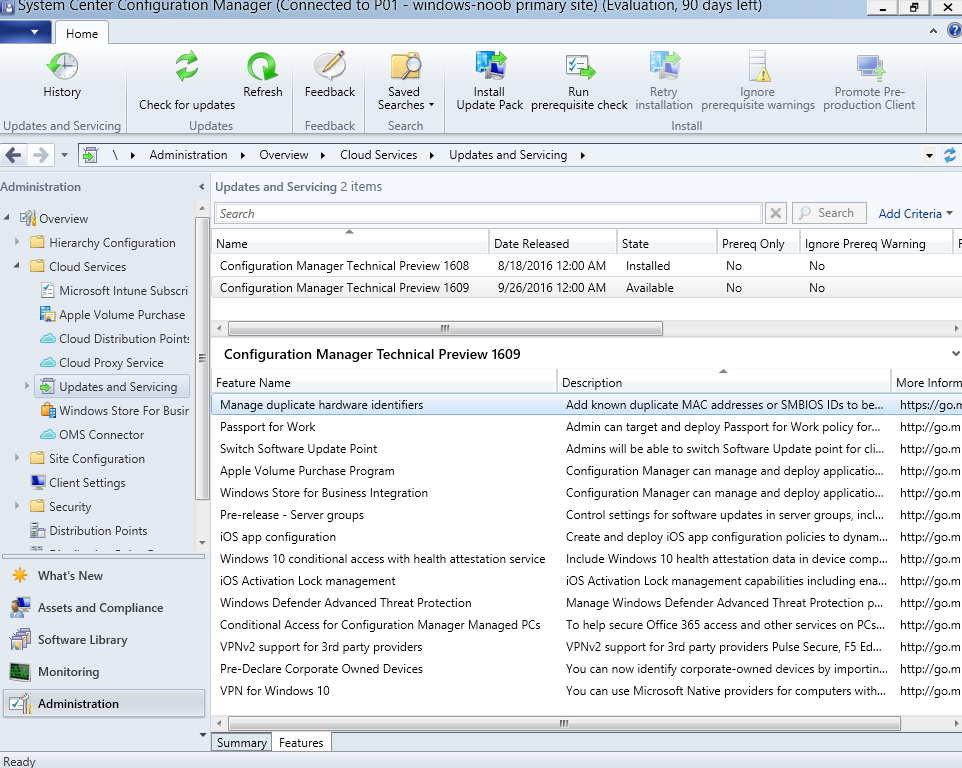Expand Security tree node

(17, 505)
